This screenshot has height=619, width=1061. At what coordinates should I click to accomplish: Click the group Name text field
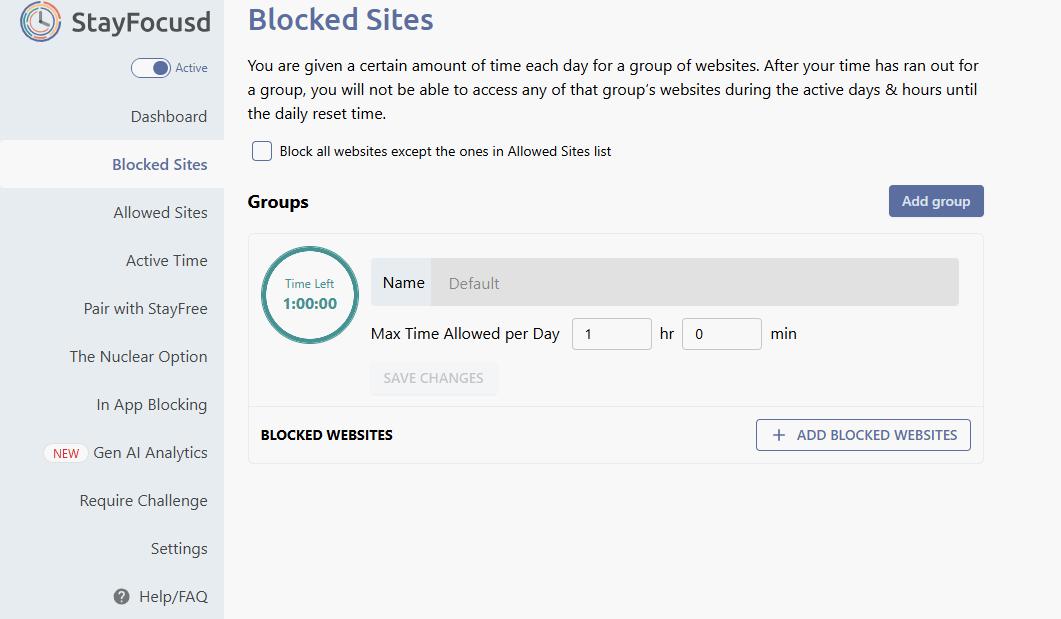[x=694, y=283]
